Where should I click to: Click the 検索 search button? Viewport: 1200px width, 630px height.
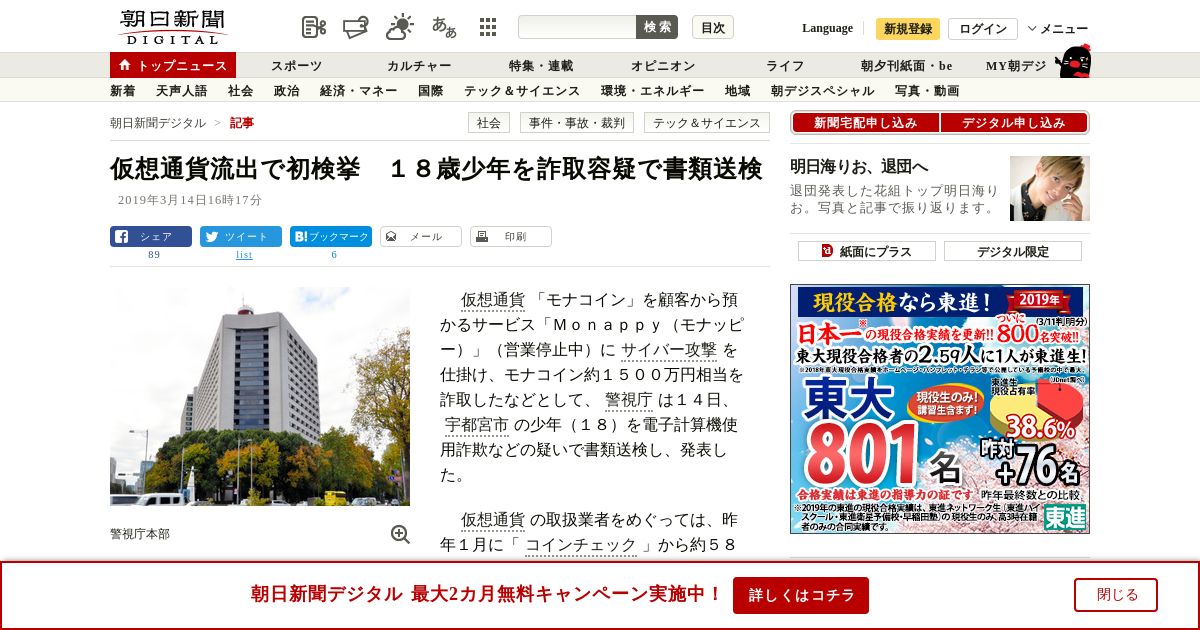[657, 27]
